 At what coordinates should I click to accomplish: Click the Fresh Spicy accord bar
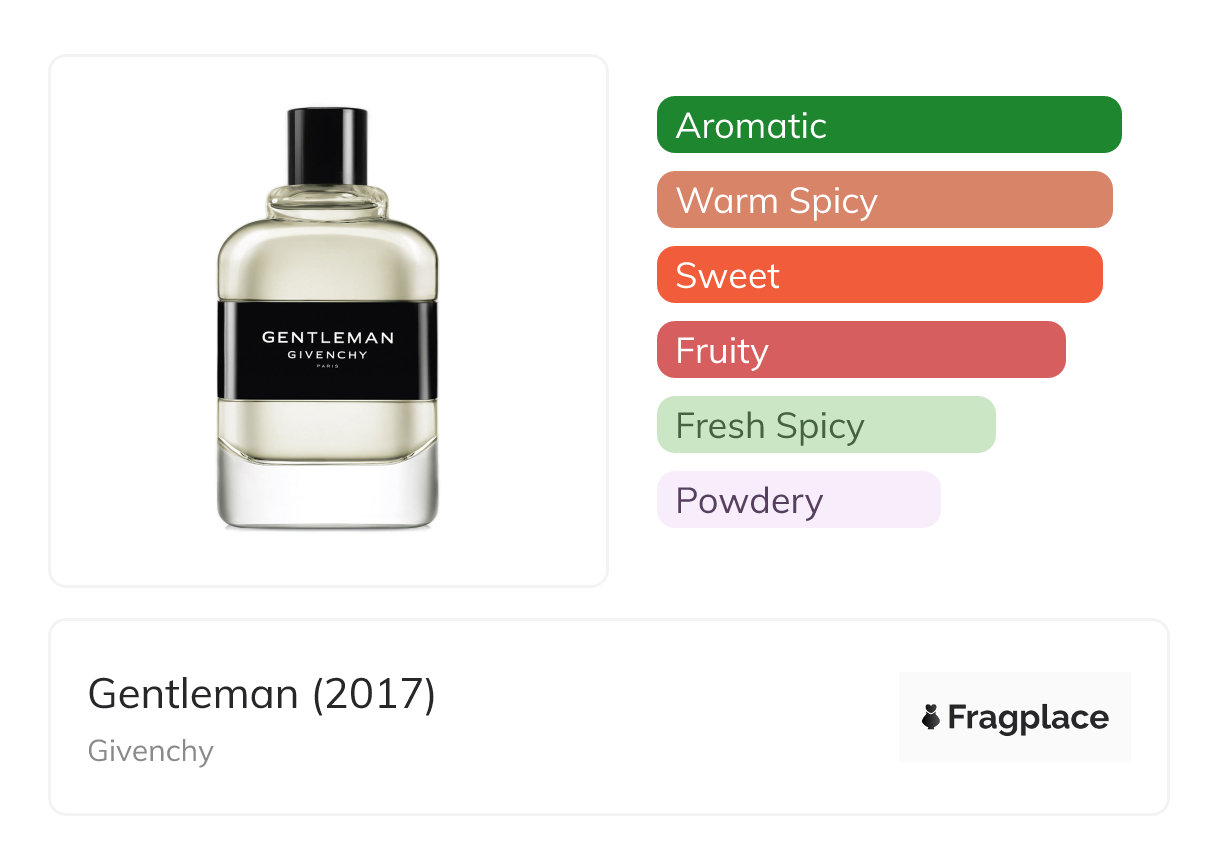(x=826, y=425)
